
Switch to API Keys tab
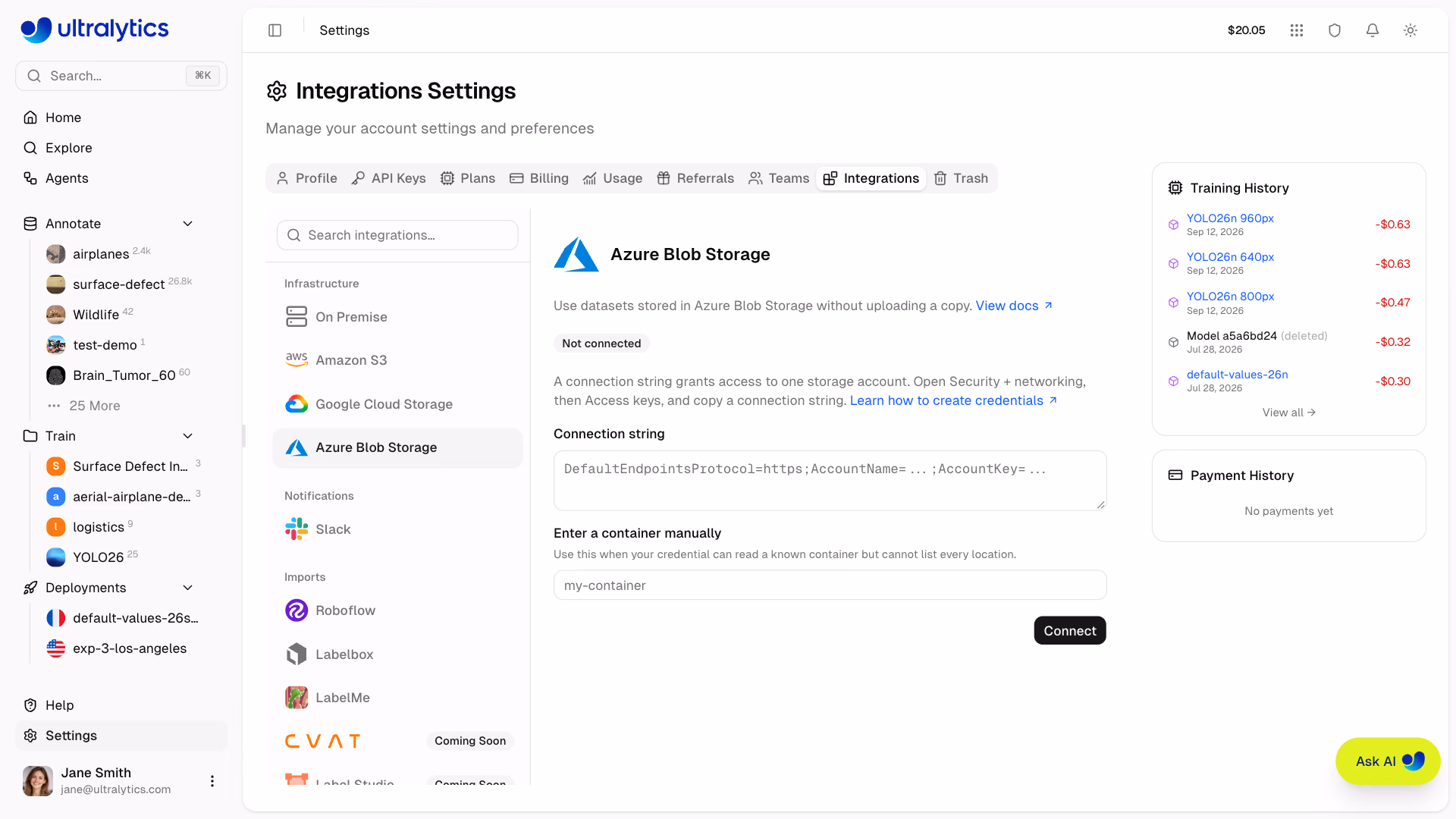pos(388,178)
